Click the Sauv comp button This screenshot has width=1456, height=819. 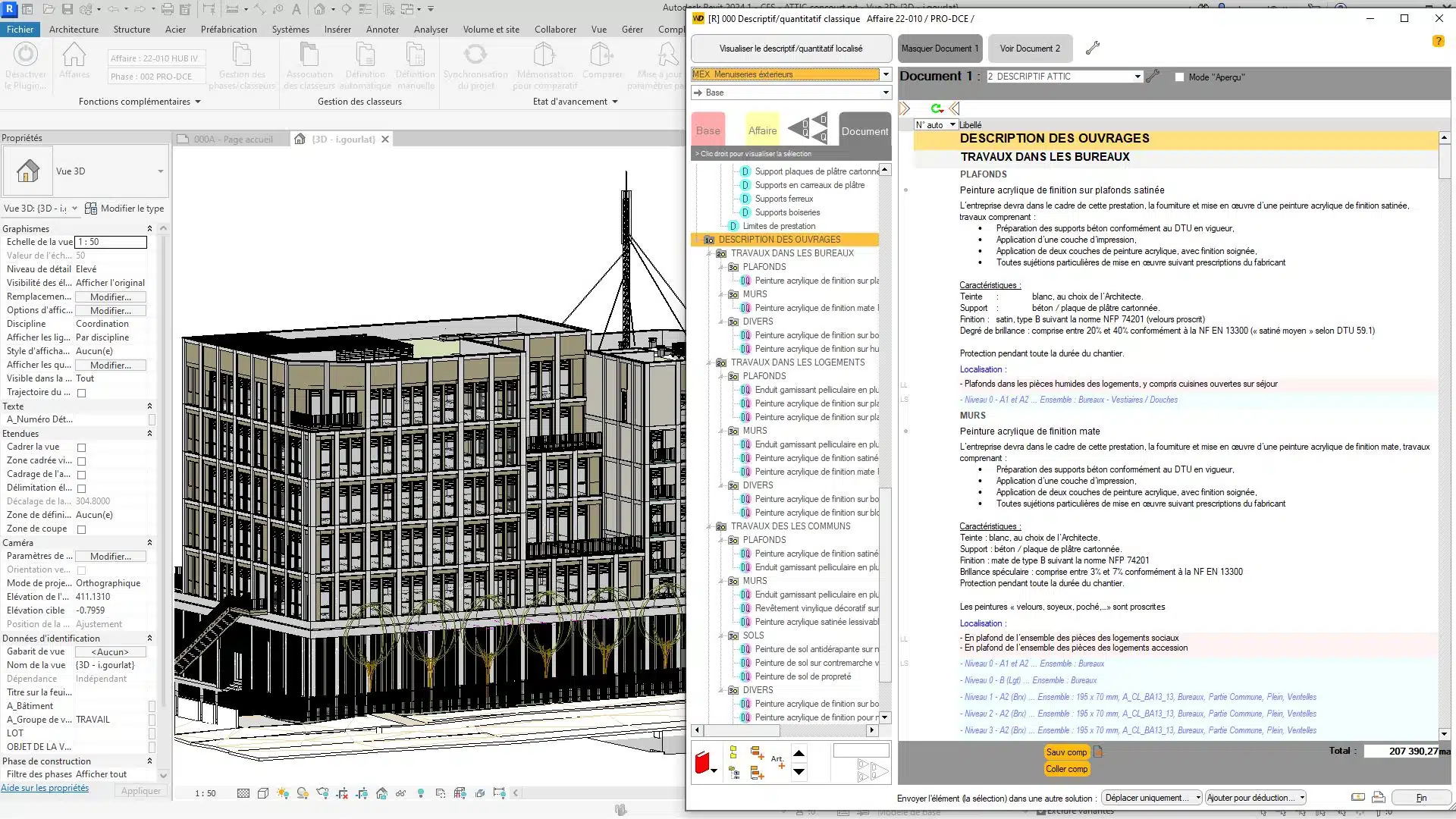(1066, 752)
